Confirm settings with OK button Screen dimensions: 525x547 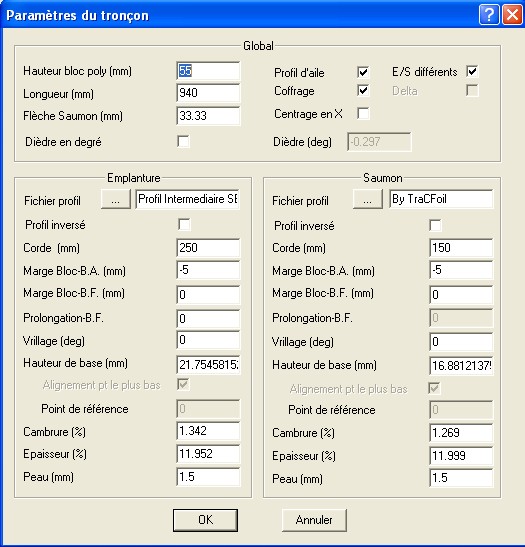205,520
